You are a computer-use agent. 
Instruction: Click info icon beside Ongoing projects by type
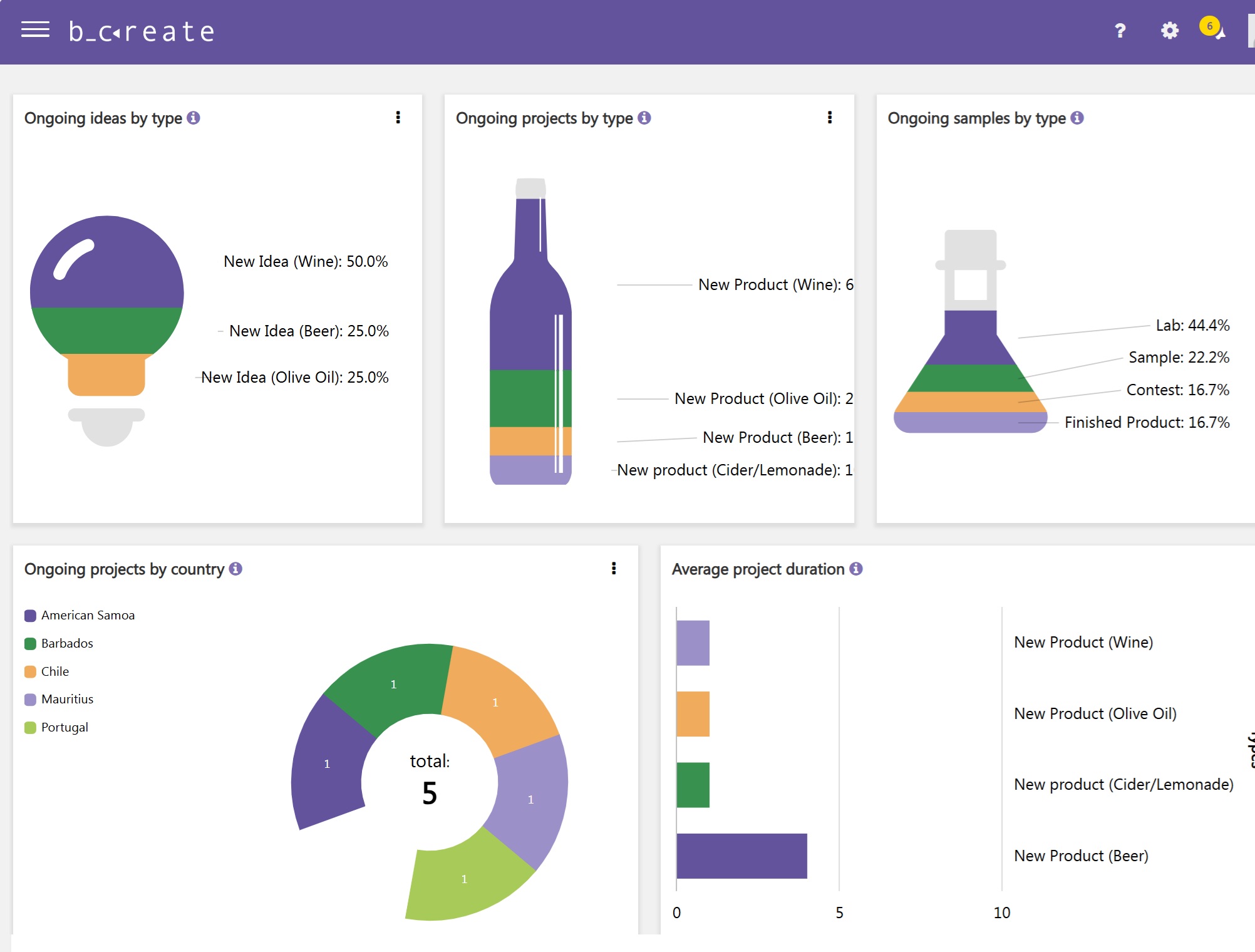(644, 118)
